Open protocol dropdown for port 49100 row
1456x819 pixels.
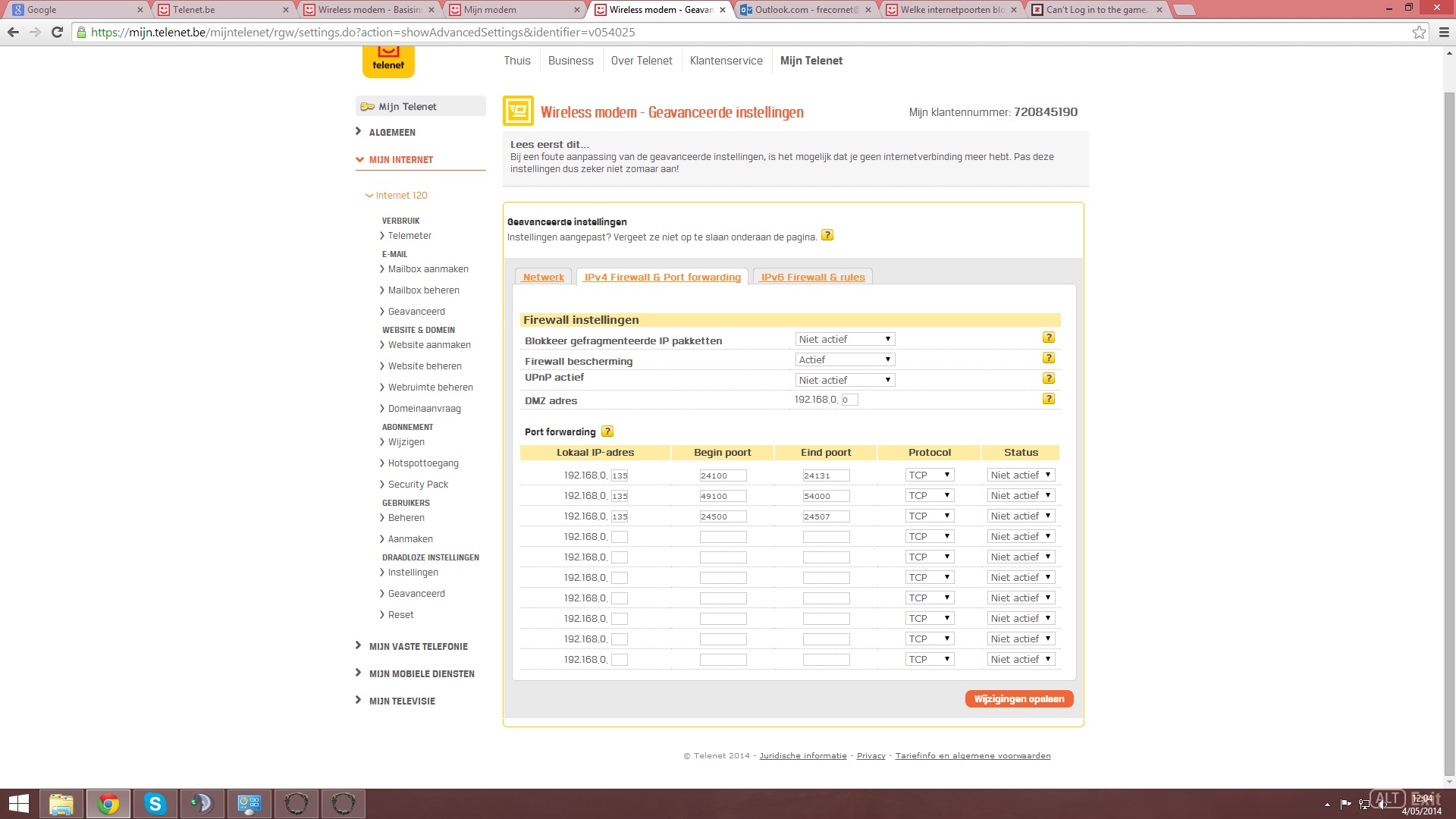coord(930,495)
